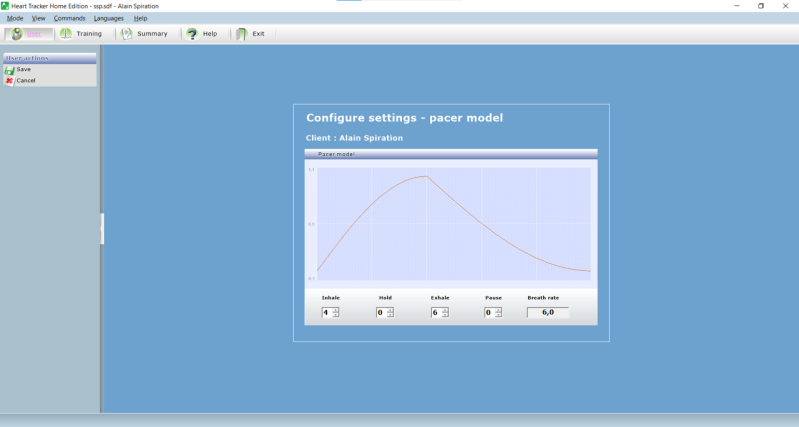This screenshot has height=427, width=799.
Task: Click the Help question mark icon
Action: (x=192, y=34)
